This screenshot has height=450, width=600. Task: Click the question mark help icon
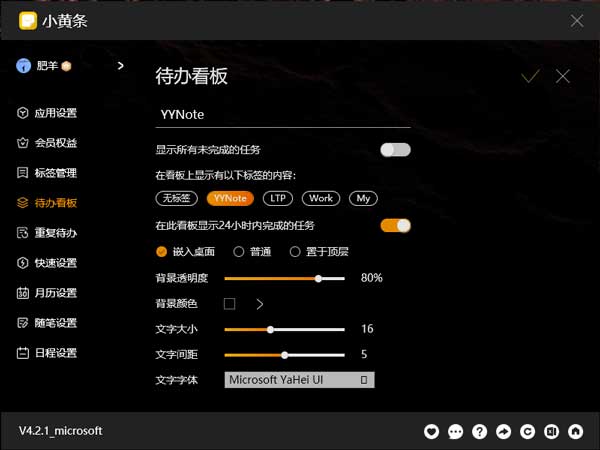[x=479, y=432]
